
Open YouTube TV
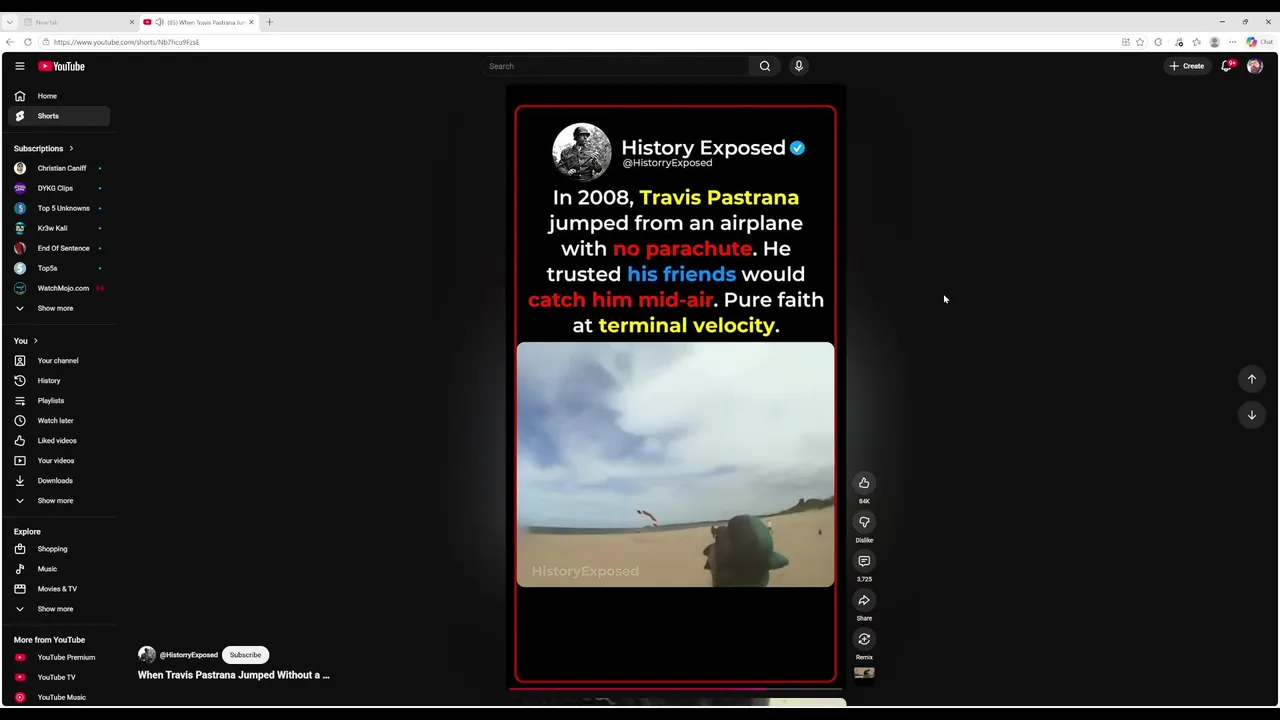pos(59,677)
